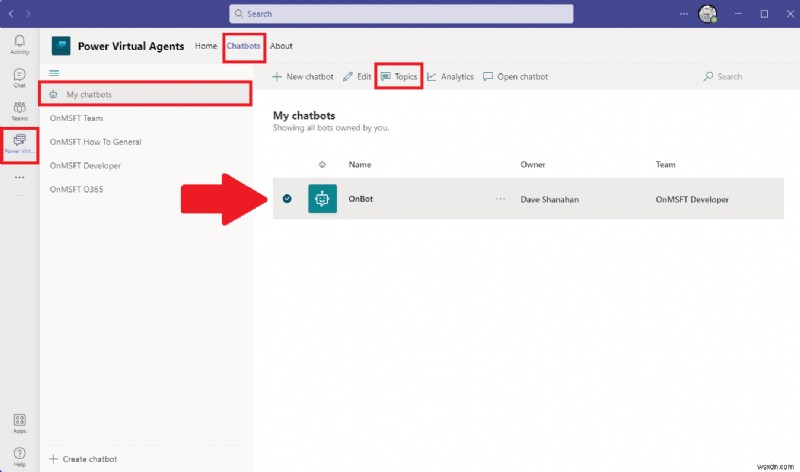Screen dimensions: 800x472
Task: Open more apps ellipsis in sidebar
Action: coord(19,178)
